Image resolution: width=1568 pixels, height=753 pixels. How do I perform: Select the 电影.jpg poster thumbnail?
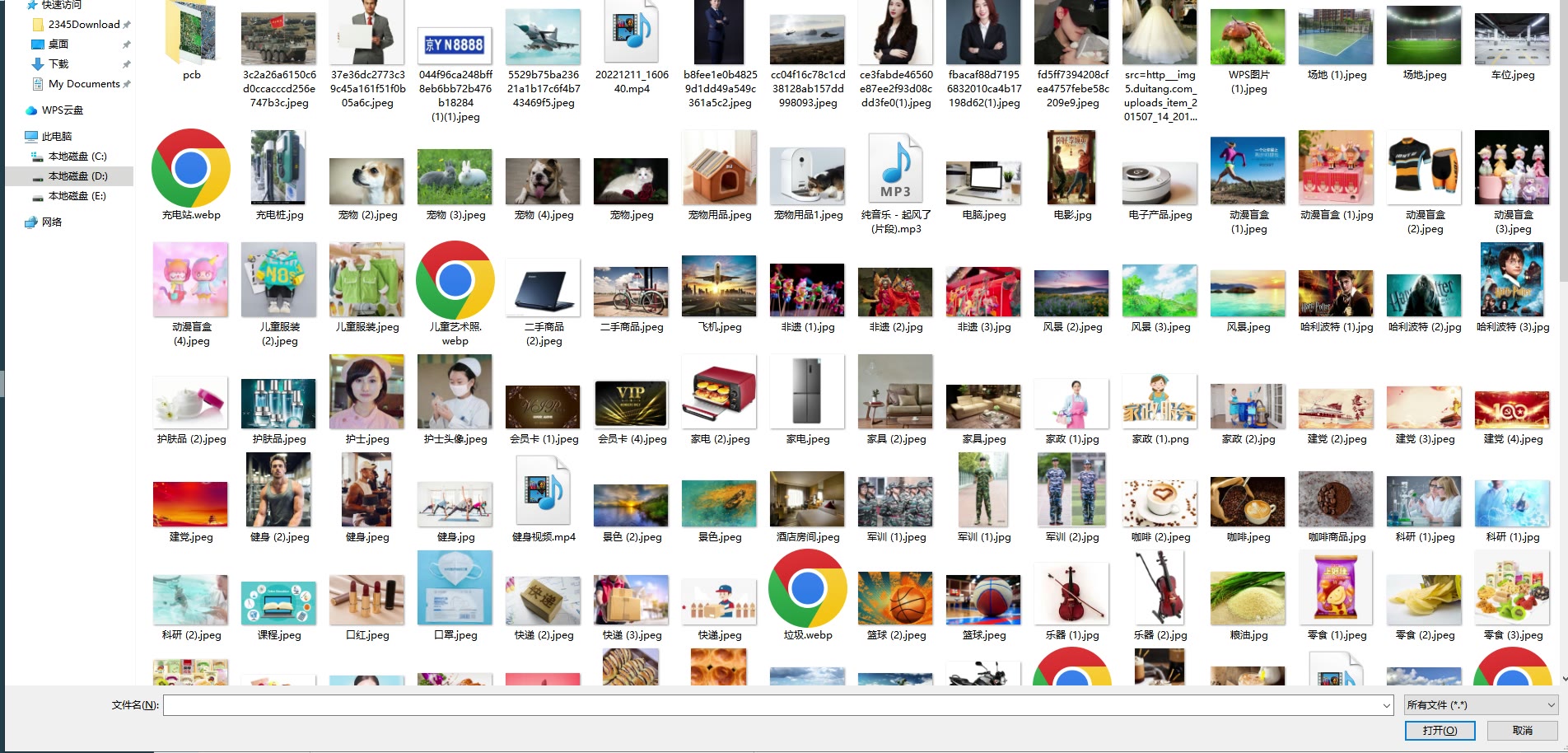coord(1072,167)
